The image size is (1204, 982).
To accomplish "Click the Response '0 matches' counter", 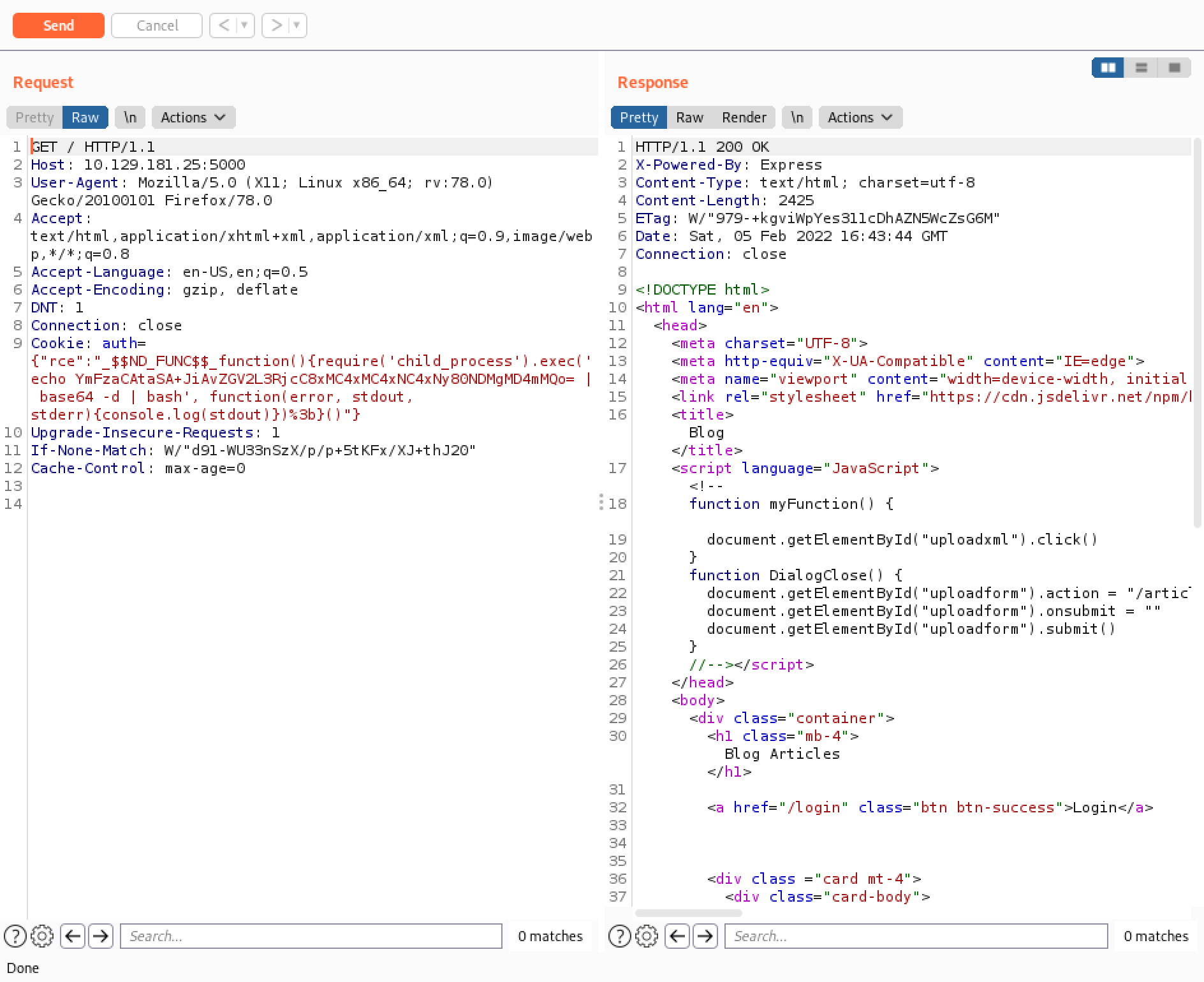I will point(1156,936).
